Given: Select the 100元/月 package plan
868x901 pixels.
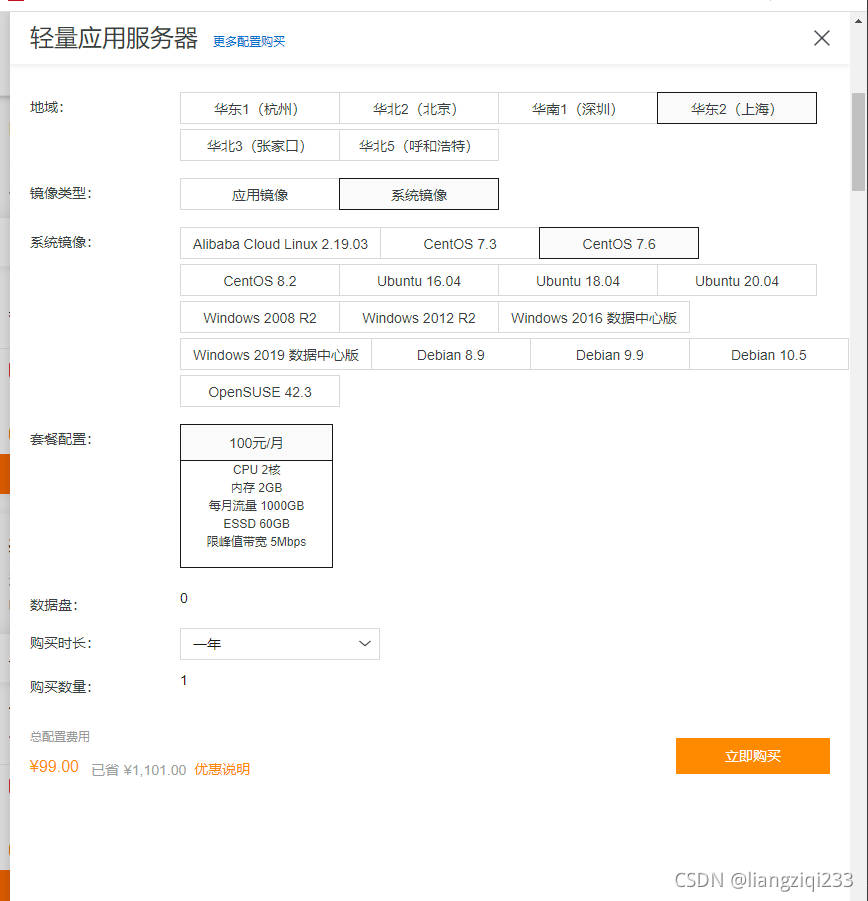Looking at the screenshot, I should (256, 442).
